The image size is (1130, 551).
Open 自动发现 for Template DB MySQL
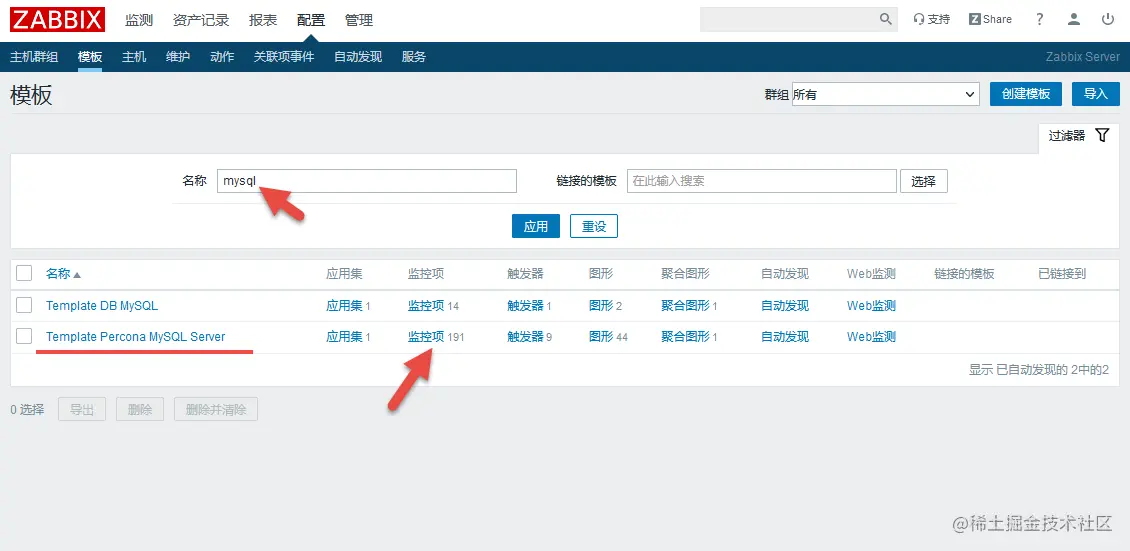coord(785,305)
